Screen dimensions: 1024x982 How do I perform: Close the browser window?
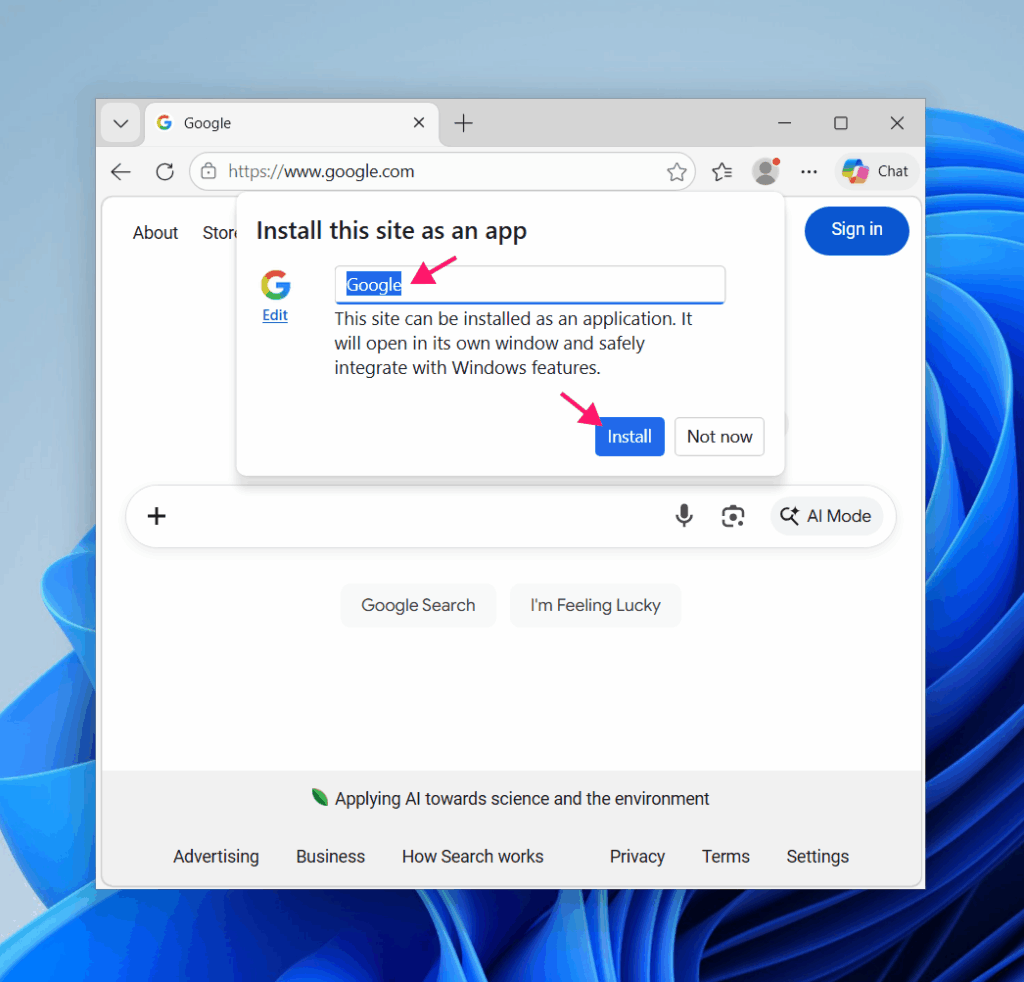897,123
